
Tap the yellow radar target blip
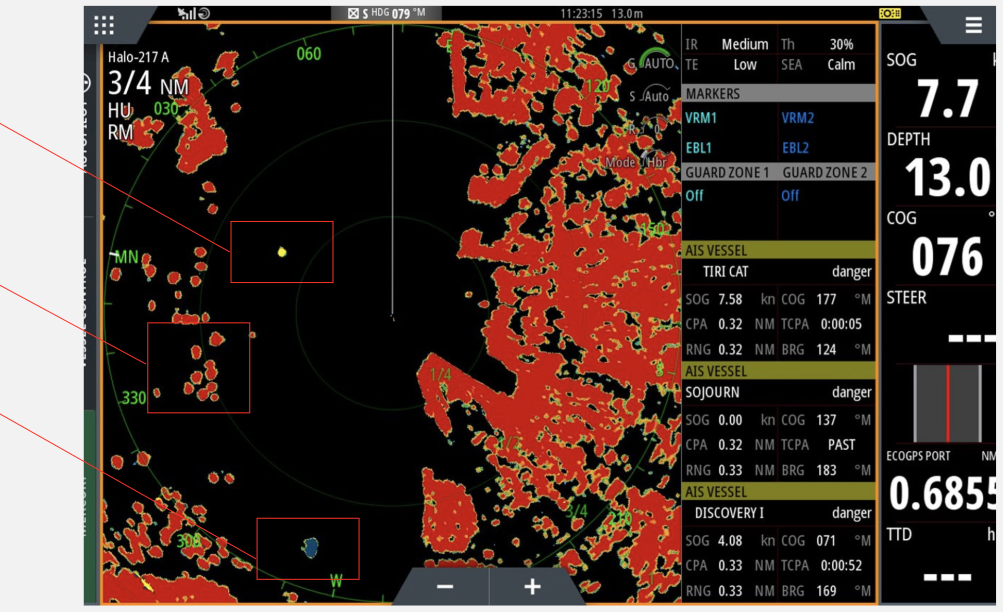tap(282, 251)
